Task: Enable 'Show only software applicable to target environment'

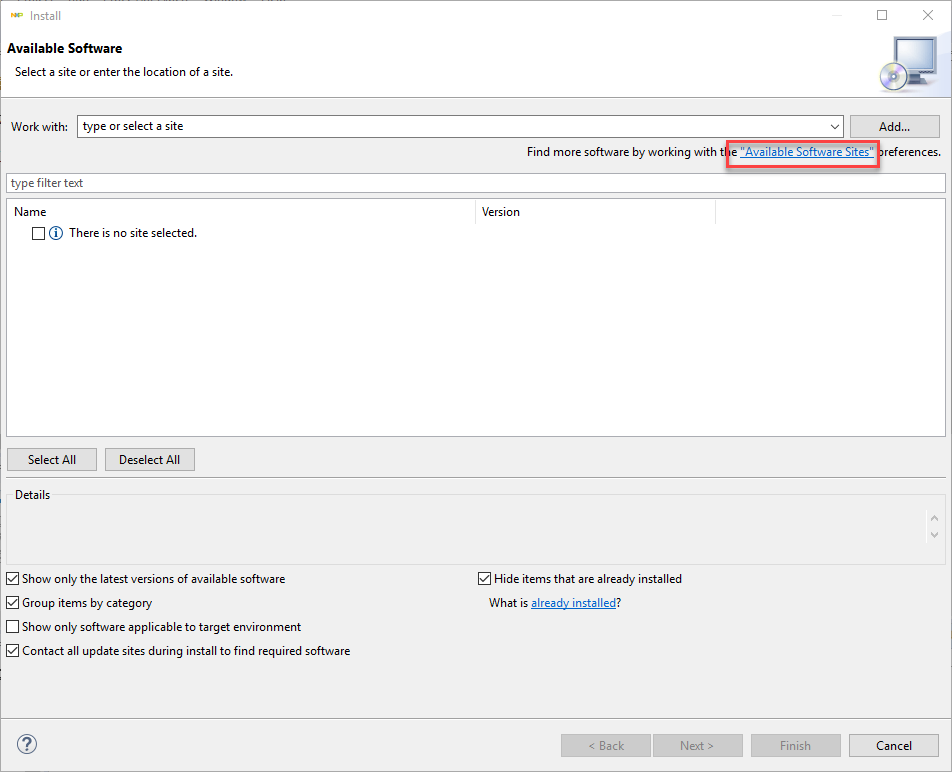Action: (x=12, y=626)
